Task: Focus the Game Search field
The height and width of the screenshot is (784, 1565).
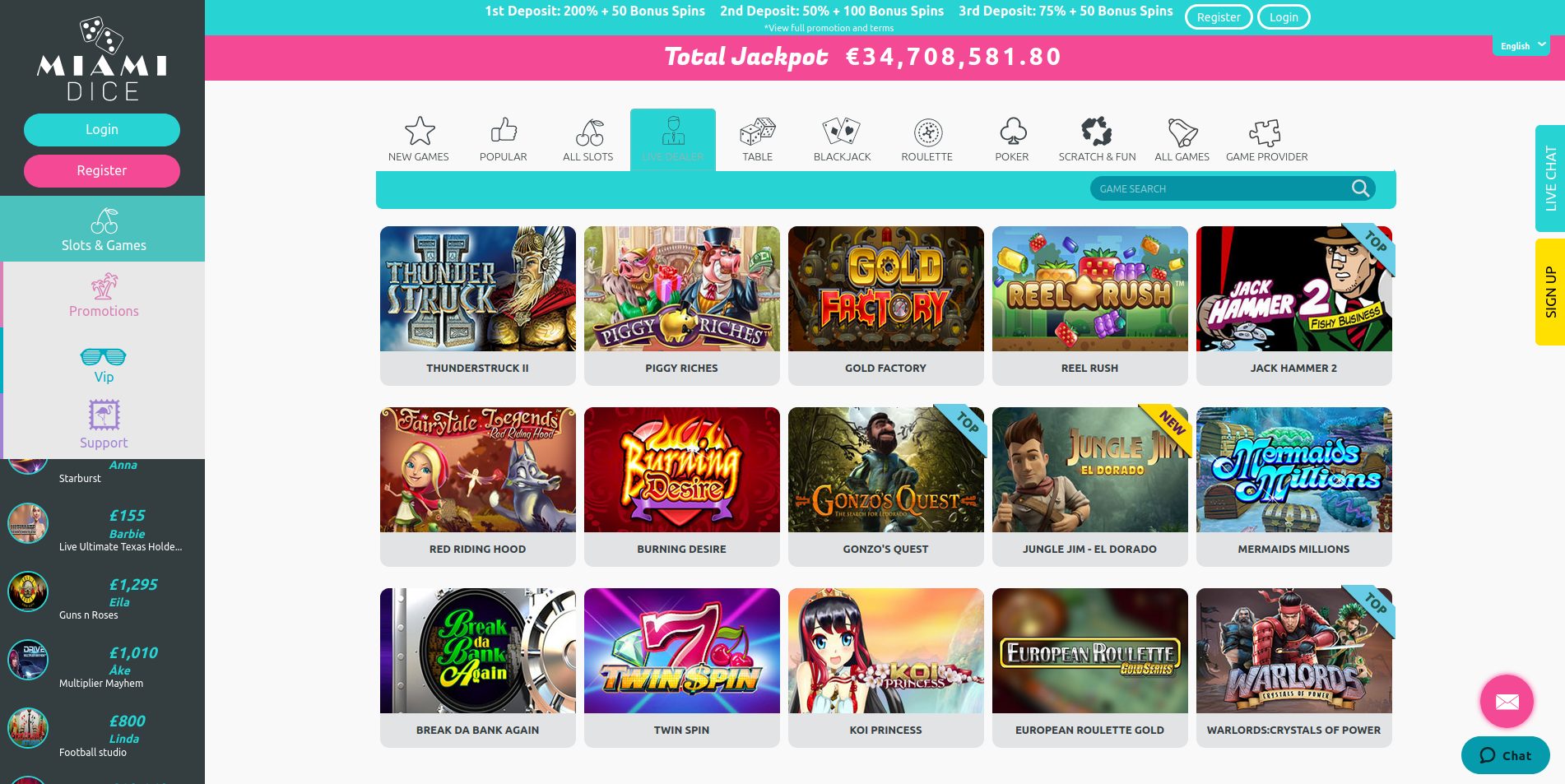Action: tap(1222, 188)
